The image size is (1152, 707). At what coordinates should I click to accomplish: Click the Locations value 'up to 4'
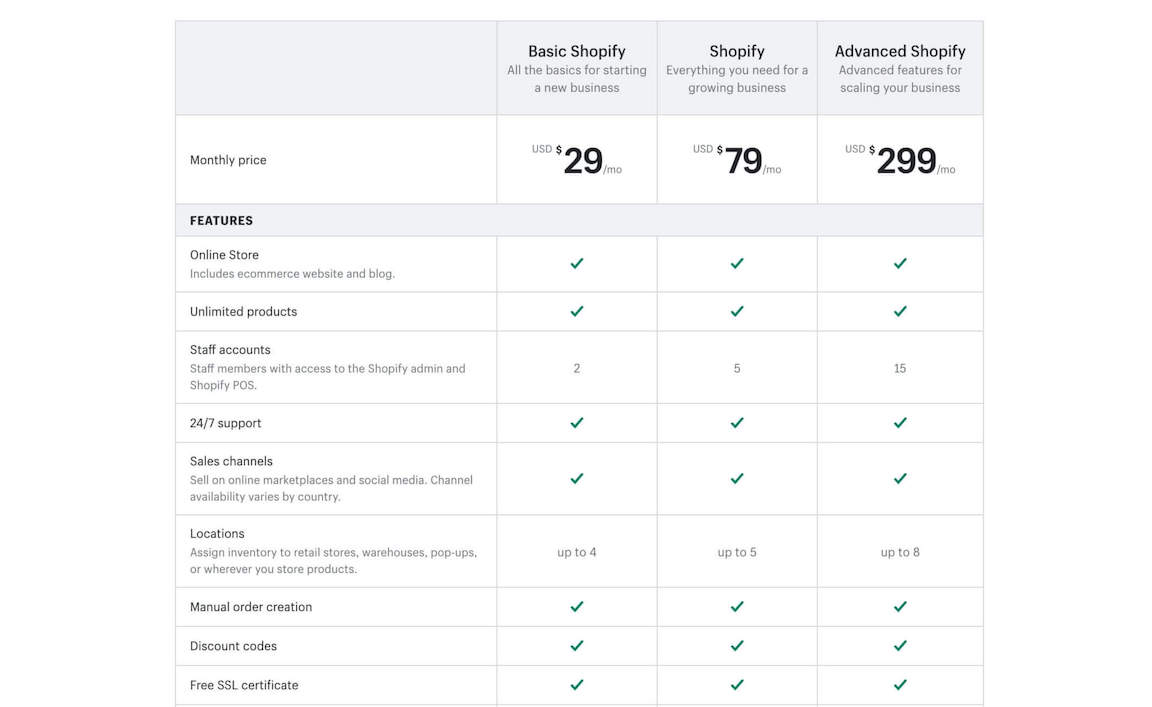click(577, 552)
